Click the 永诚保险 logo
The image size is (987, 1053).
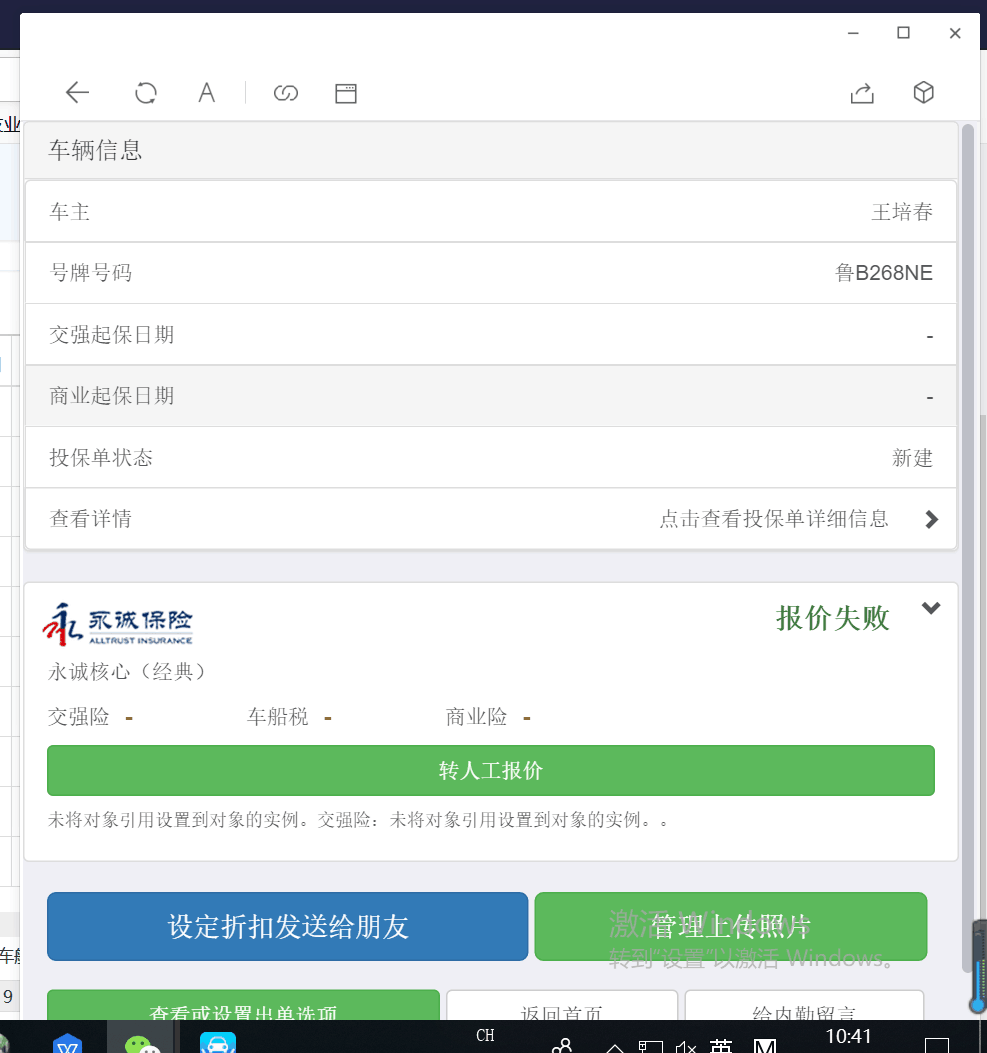118,625
